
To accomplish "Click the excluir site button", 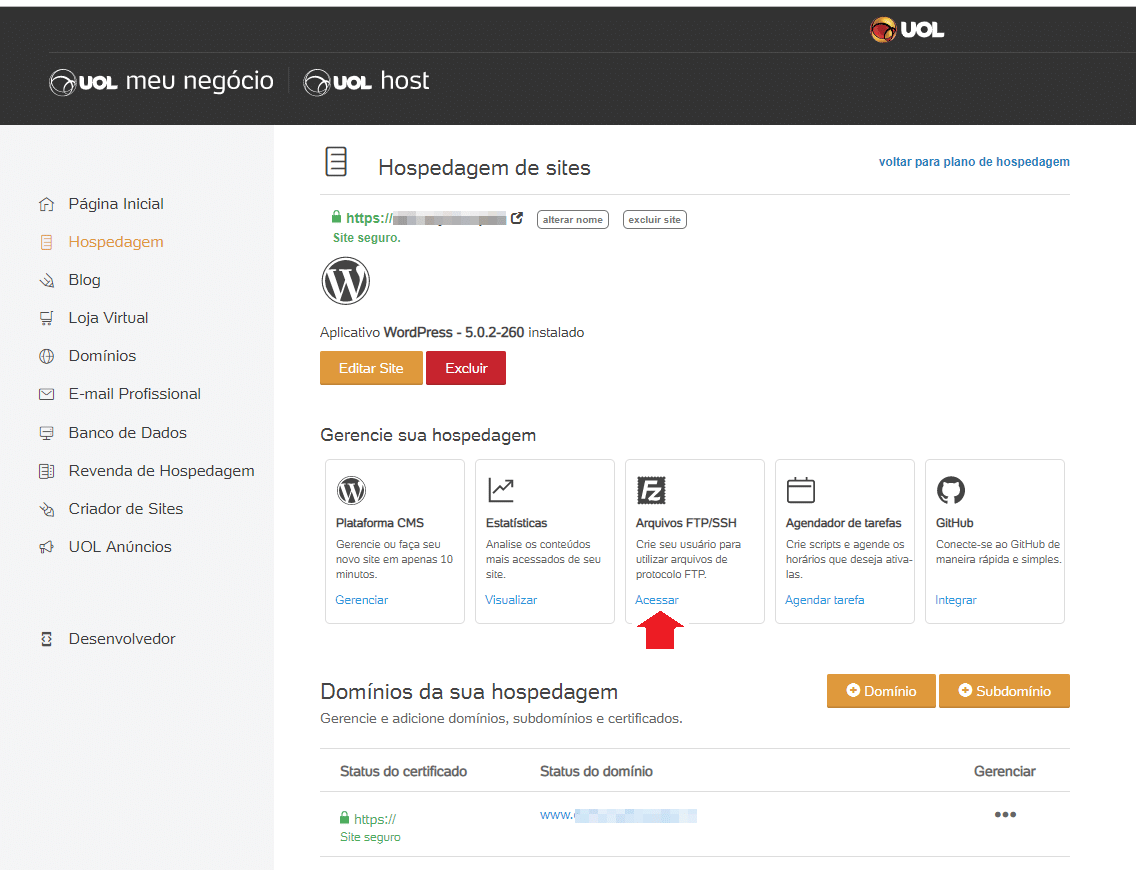I will (x=655, y=219).
